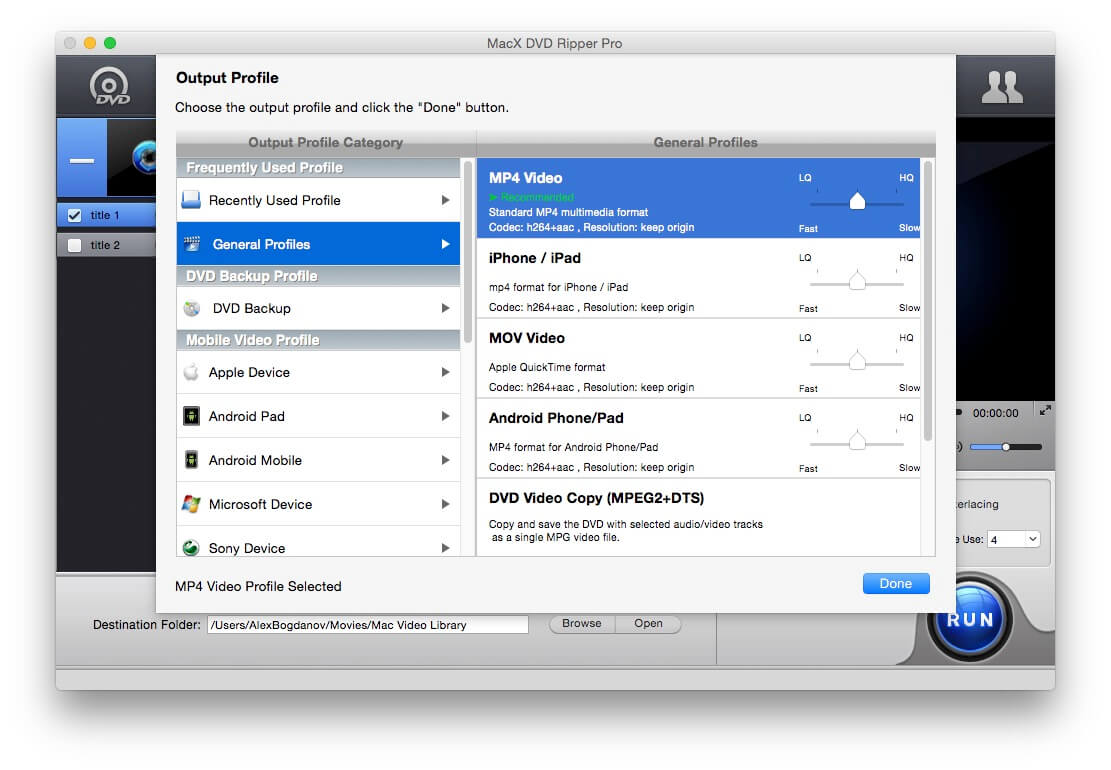Open the Recently Used Profile category

pyautogui.click(x=318, y=200)
